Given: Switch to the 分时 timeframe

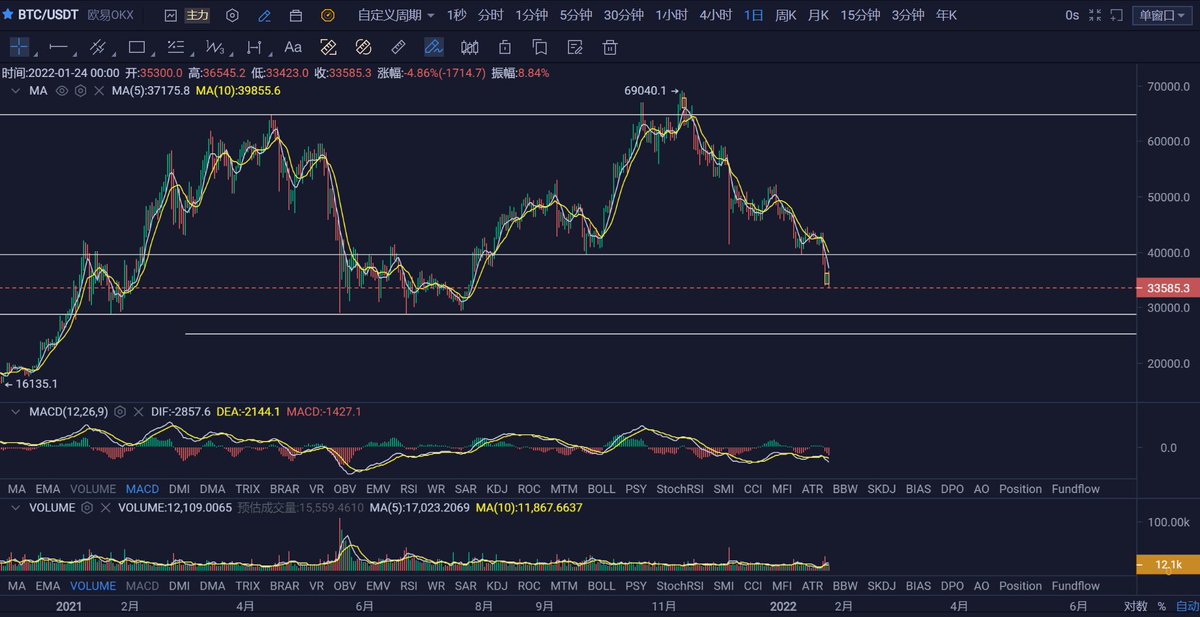Looking at the screenshot, I should pos(490,16).
